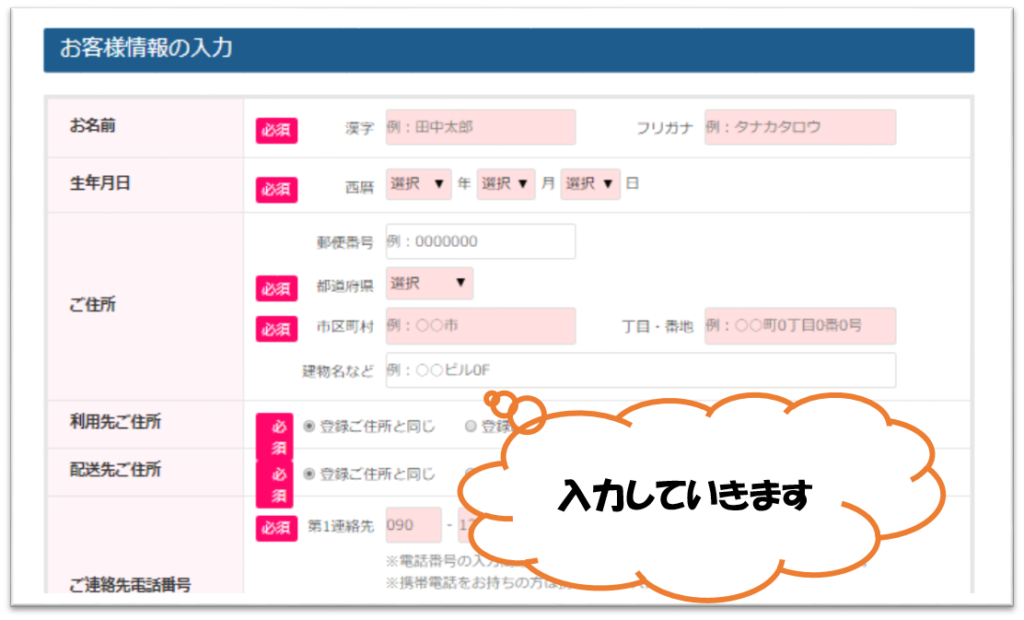Click the 第1連絡先 phone field showing 090
This screenshot has height=620, width=1024.
pyautogui.click(x=412, y=524)
